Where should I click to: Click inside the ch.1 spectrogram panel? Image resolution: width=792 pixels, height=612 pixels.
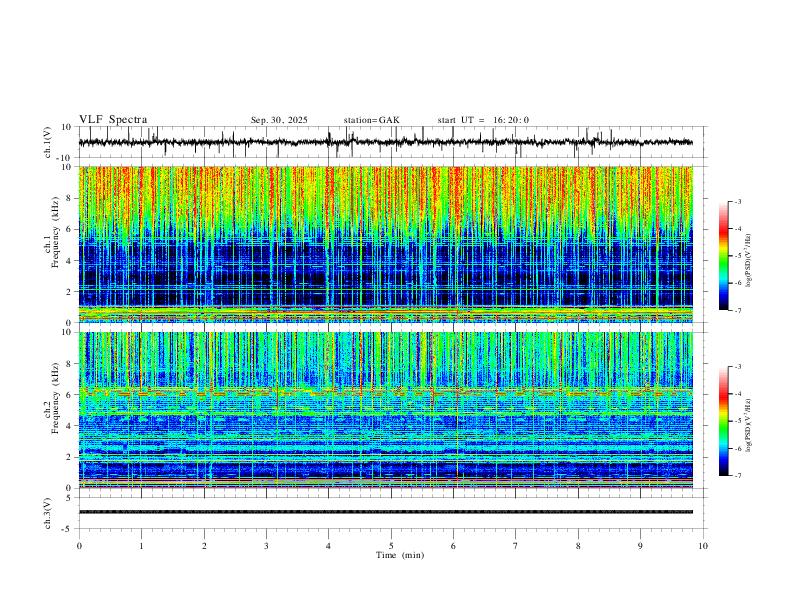[385, 244]
